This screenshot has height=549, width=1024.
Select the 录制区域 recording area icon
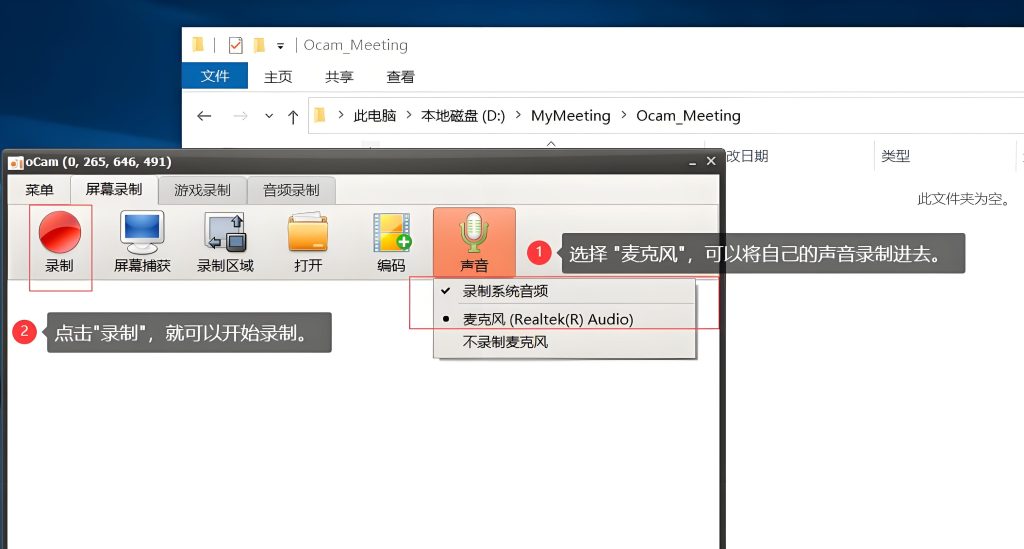coord(225,233)
